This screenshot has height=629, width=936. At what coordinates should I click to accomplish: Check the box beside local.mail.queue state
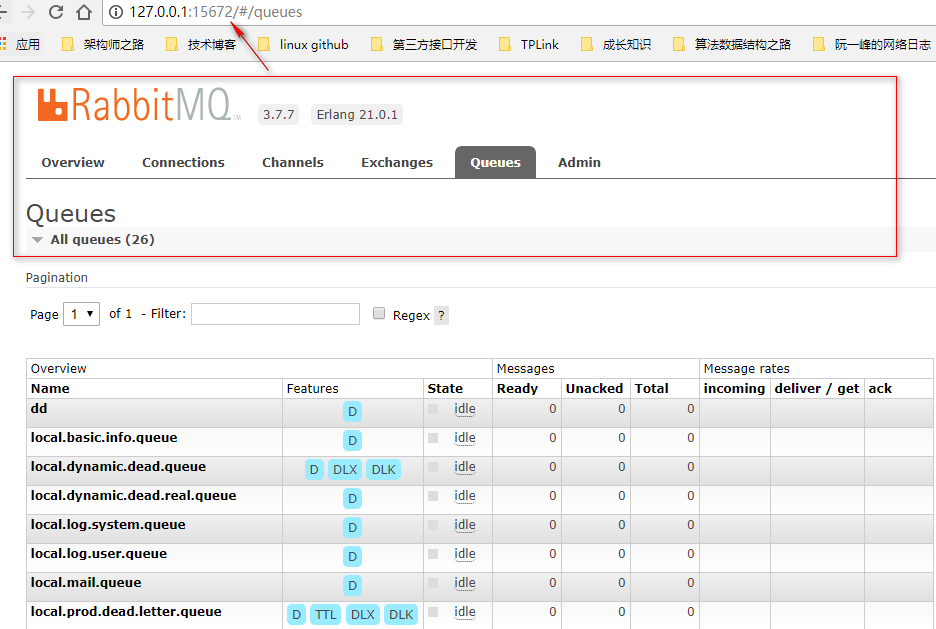coord(434,583)
